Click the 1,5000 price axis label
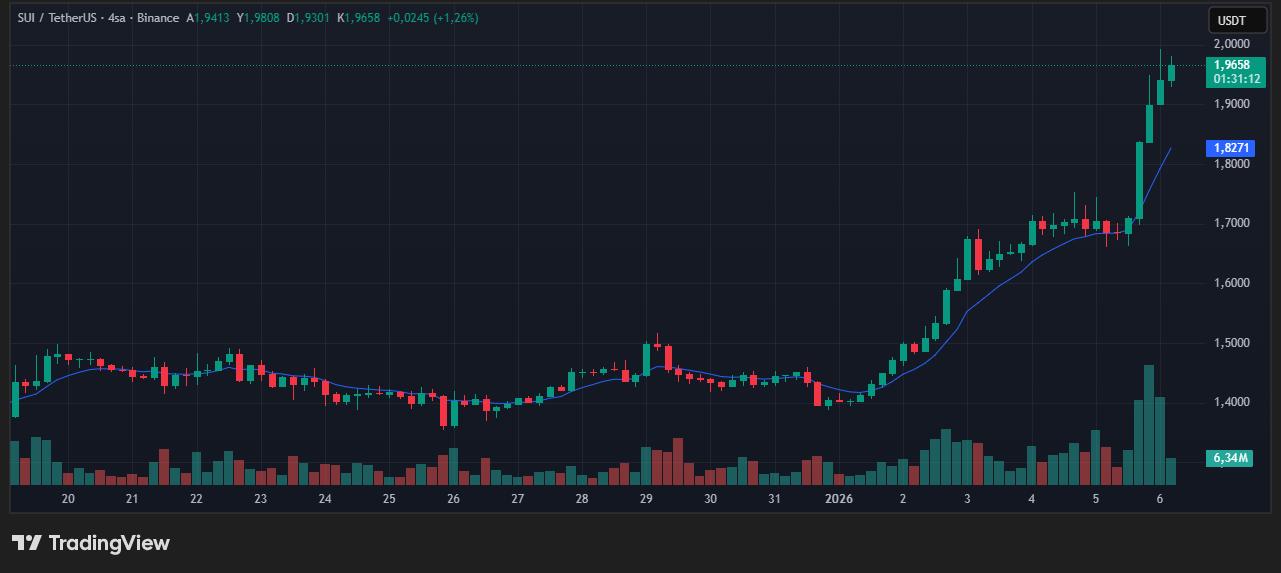The height and width of the screenshot is (573, 1281). pos(1230,343)
